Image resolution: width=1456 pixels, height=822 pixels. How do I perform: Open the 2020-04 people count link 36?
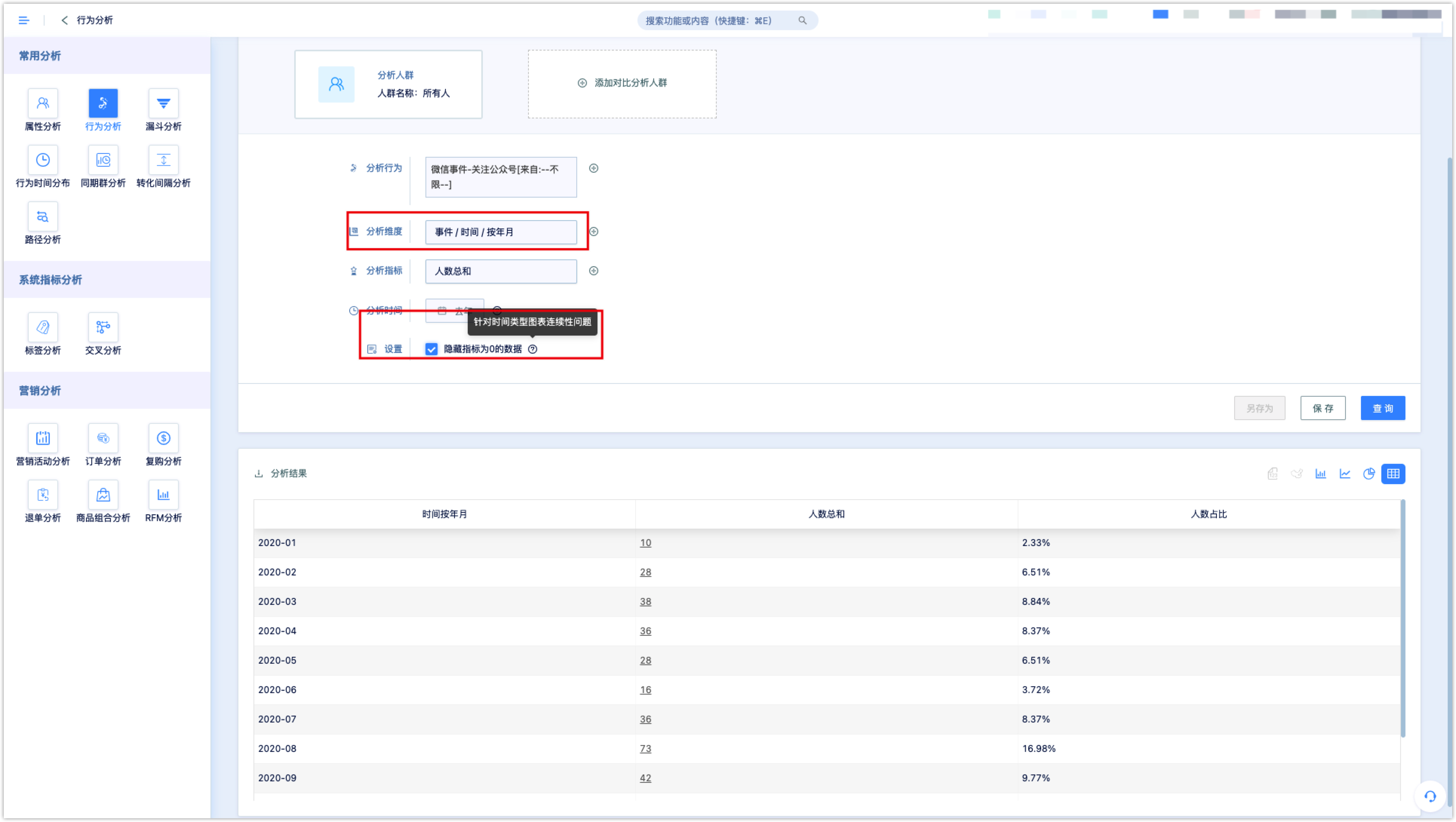coord(645,630)
